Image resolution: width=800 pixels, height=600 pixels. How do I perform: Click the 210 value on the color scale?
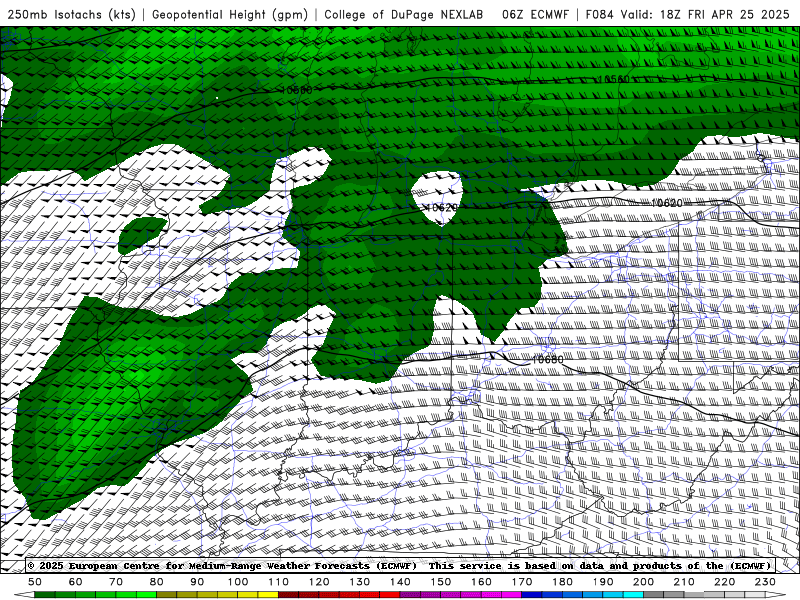coord(684,582)
